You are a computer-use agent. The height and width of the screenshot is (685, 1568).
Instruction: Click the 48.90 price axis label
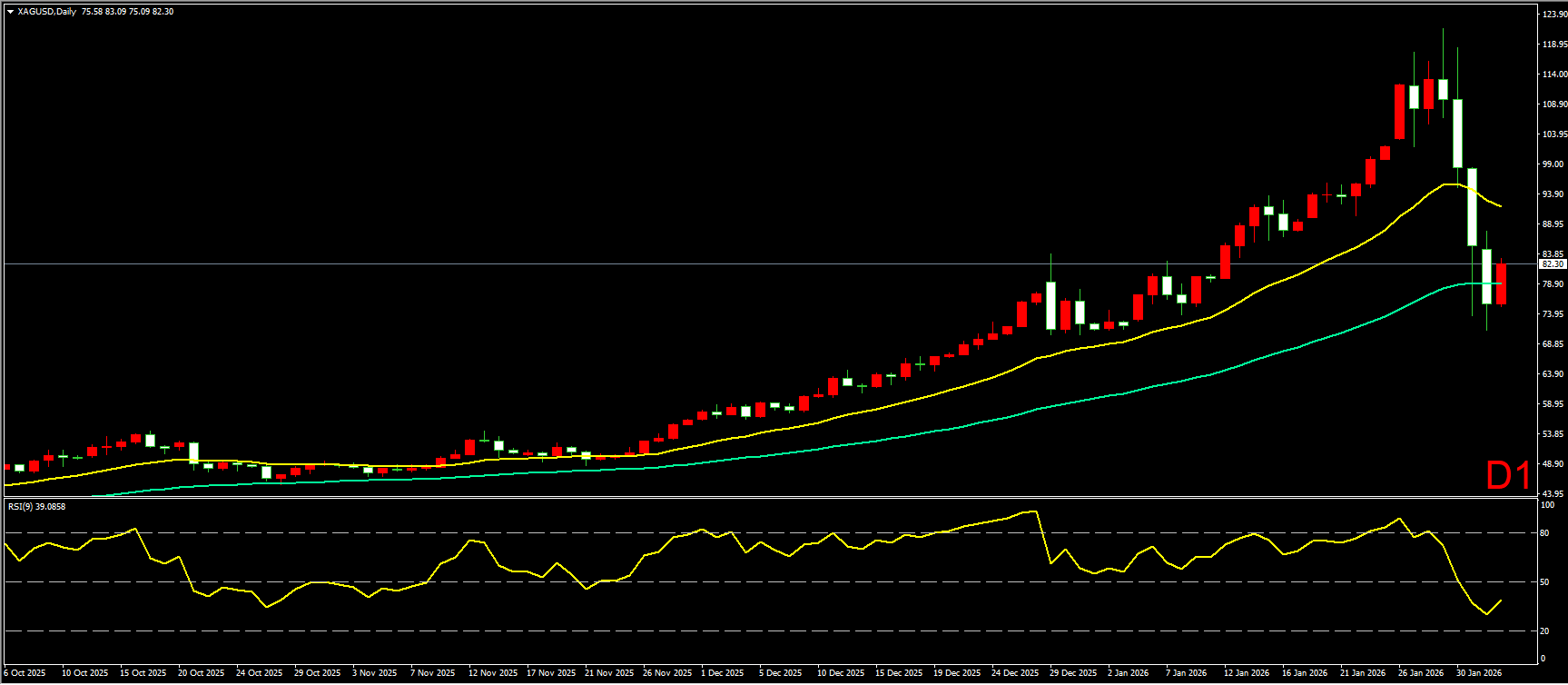click(1553, 464)
